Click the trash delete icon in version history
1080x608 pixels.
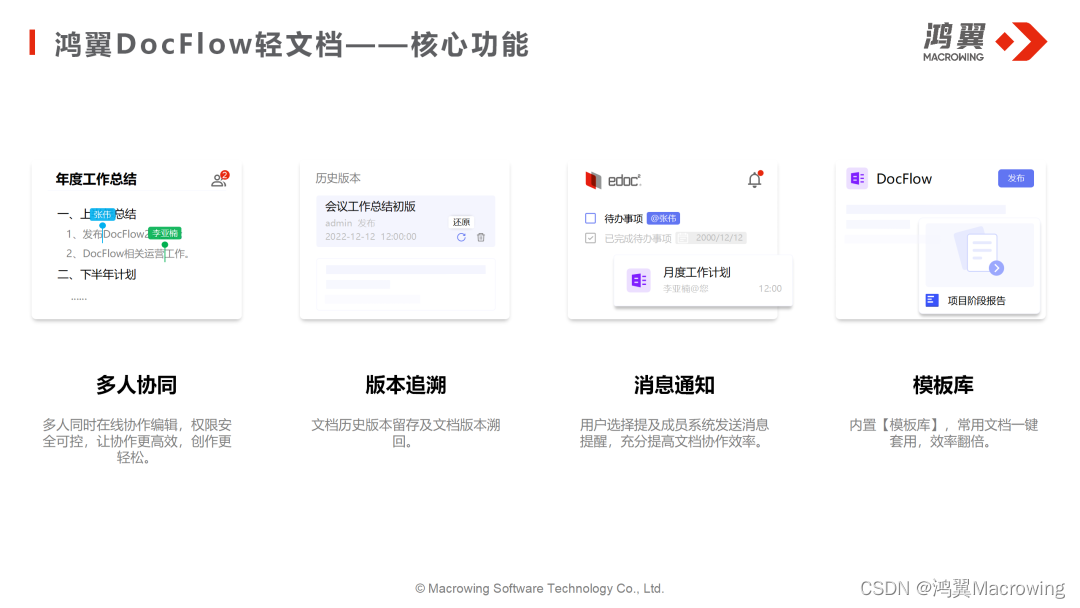(481, 237)
